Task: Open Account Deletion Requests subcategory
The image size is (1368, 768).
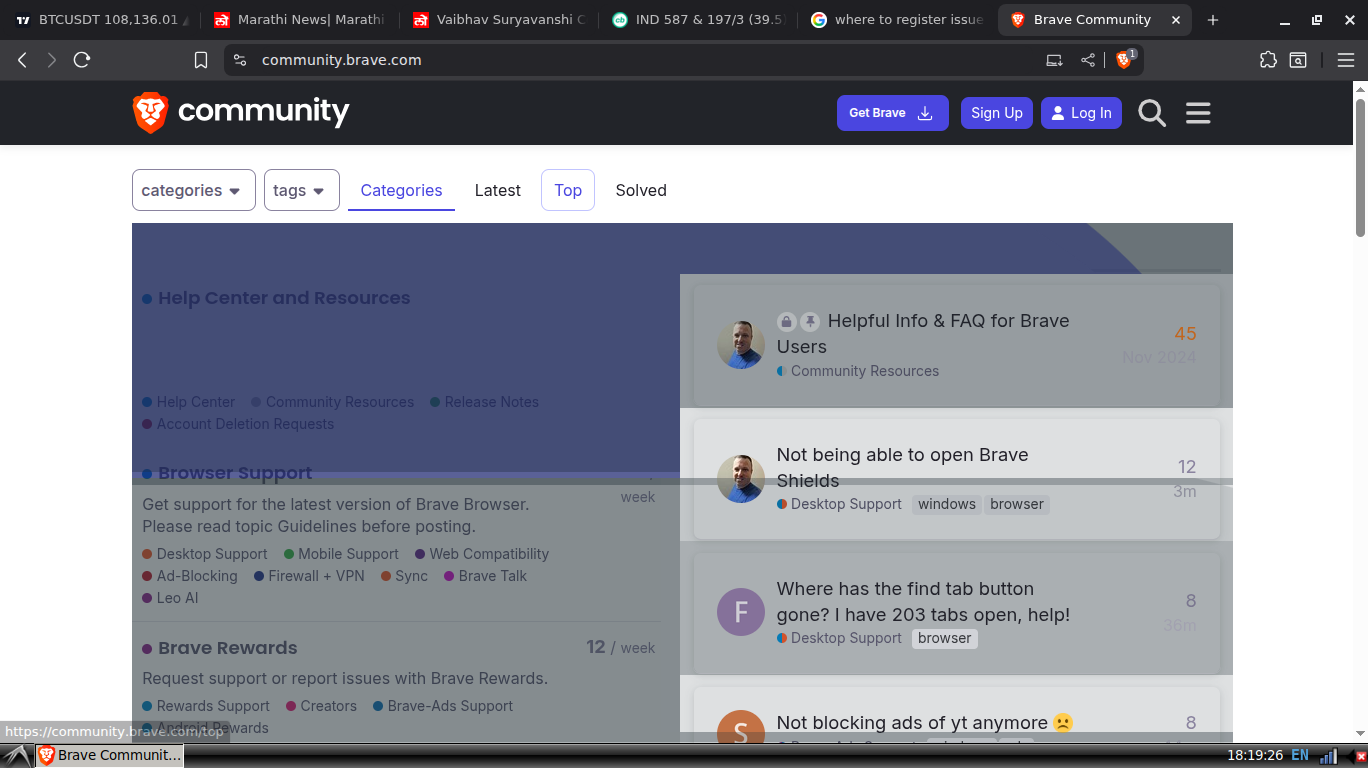Action: coord(245,424)
